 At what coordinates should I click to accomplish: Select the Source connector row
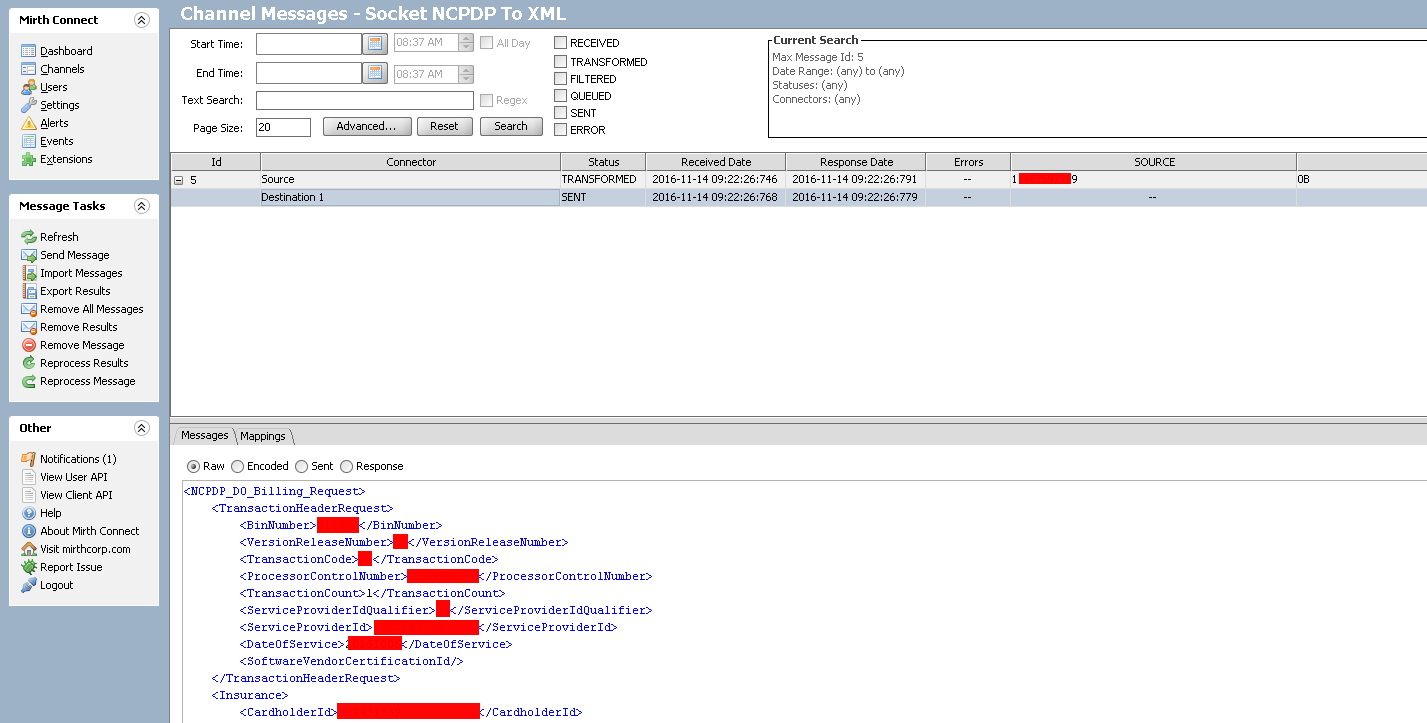[799, 180]
